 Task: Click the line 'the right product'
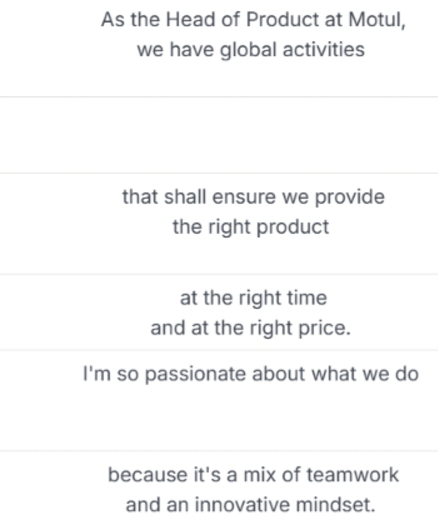pos(251,227)
